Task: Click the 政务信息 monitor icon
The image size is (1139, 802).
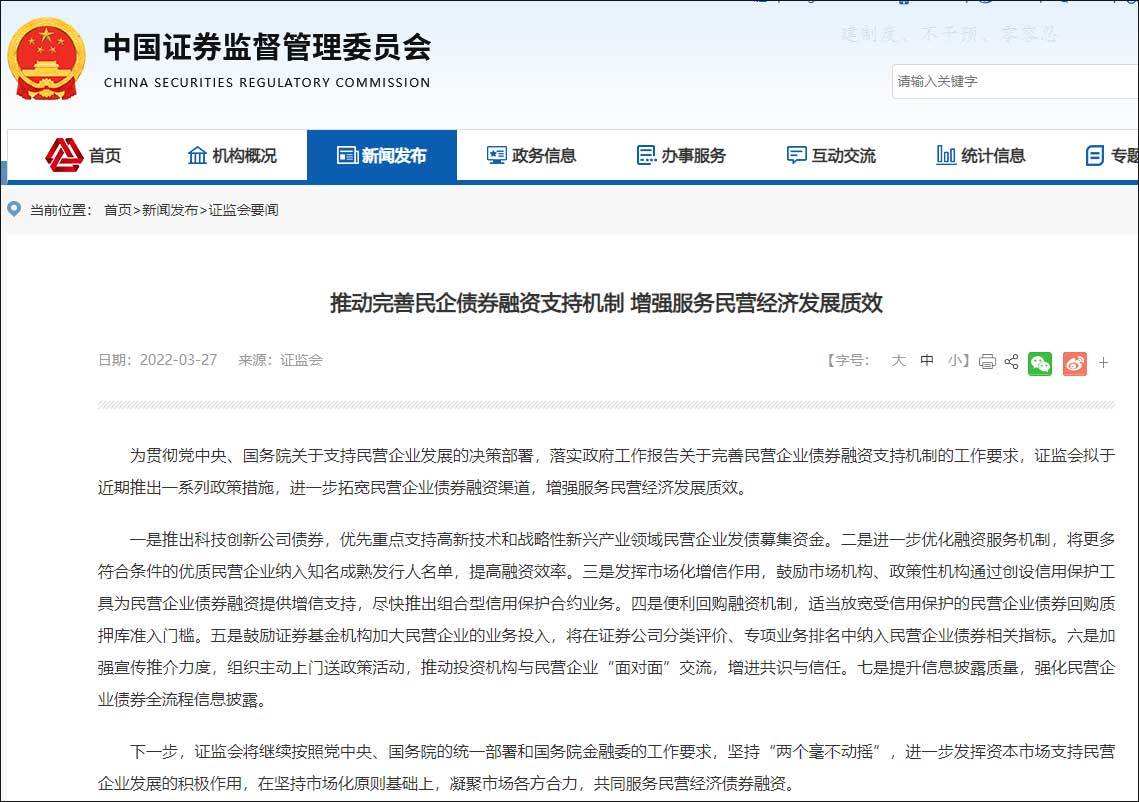Action: (496, 155)
